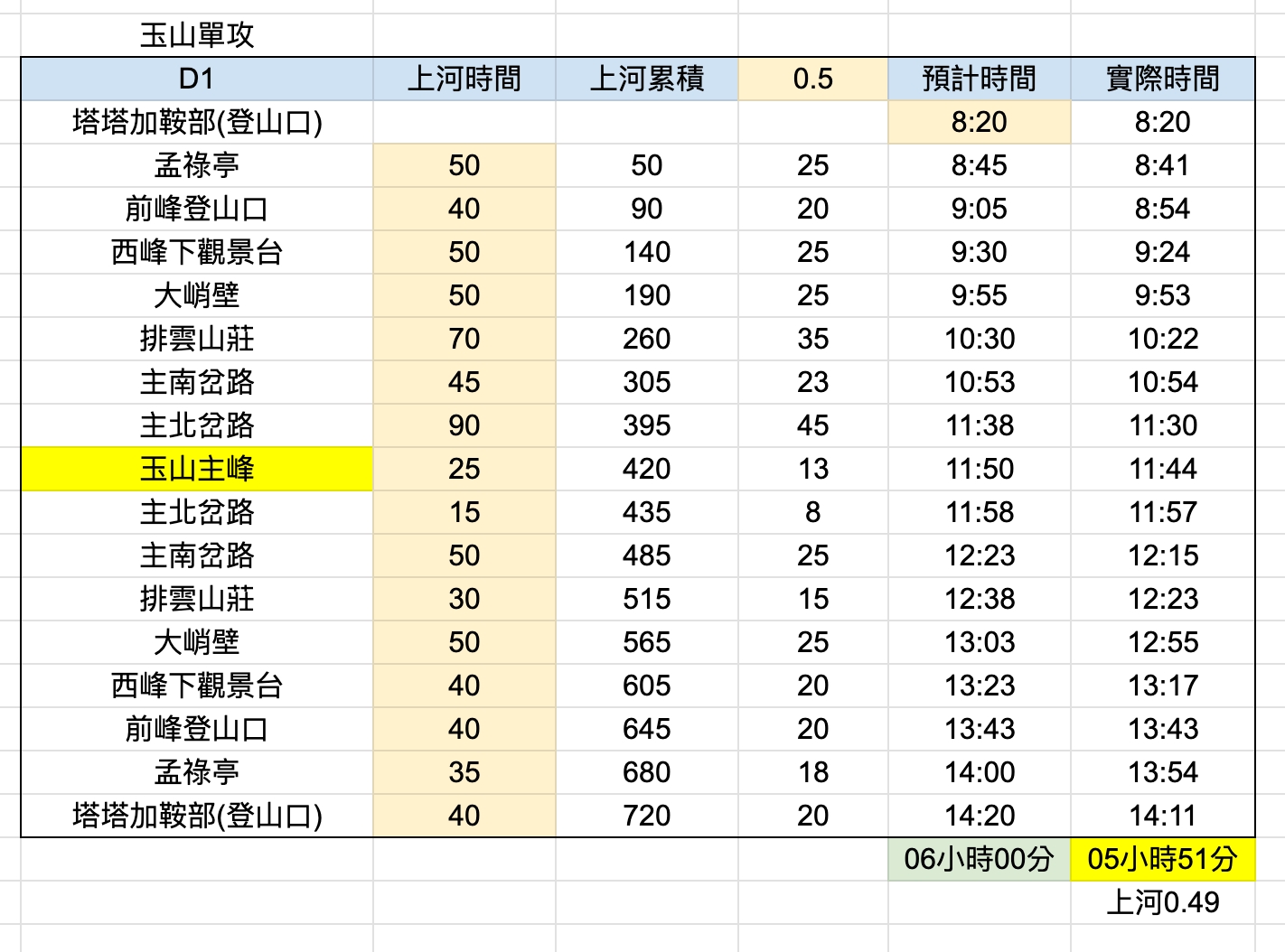Viewport: 1285px width, 952px height.
Task: Click the estimated time 14:20 cell
Action: pyautogui.click(x=980, y=816)
